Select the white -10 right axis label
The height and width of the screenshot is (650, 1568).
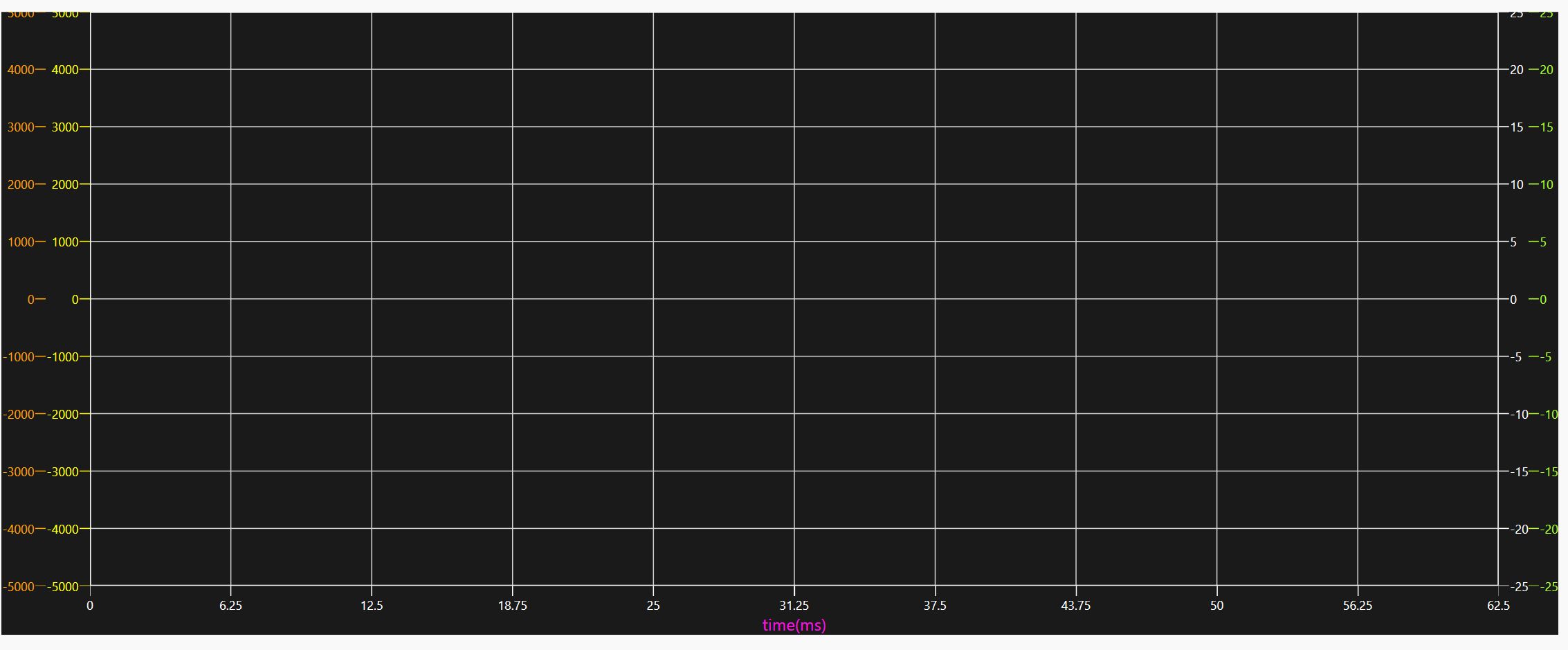click(x=1519, y=415)
